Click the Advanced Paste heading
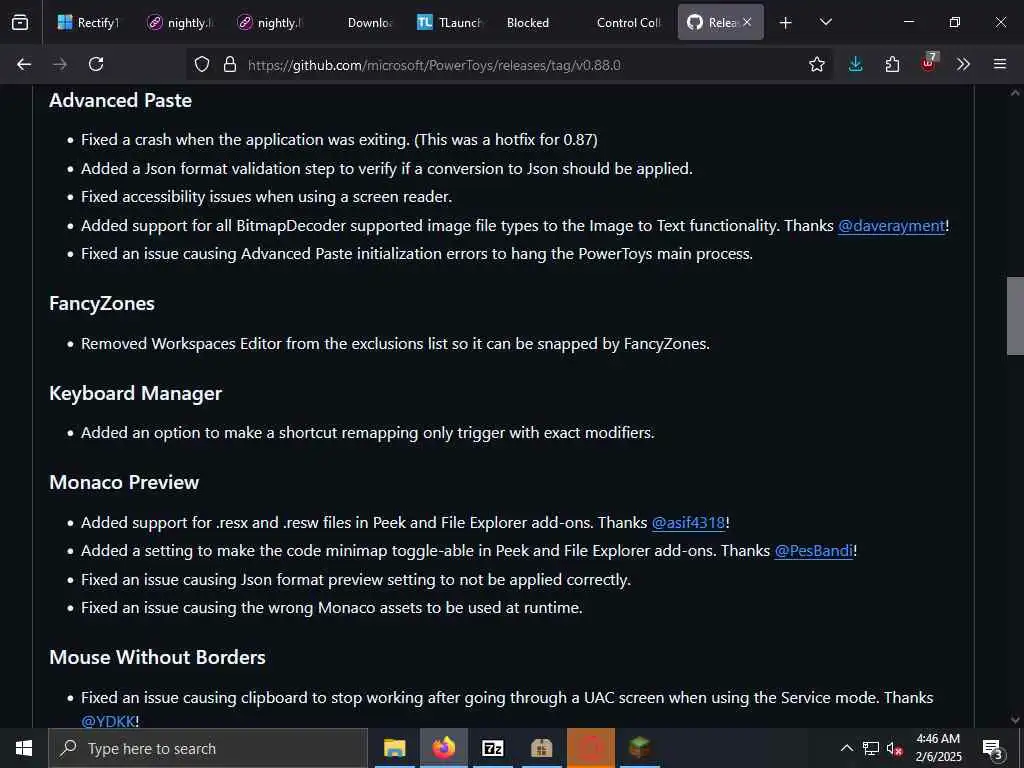The height and width of the screenshot is (768, 1024). pos(121,100)
